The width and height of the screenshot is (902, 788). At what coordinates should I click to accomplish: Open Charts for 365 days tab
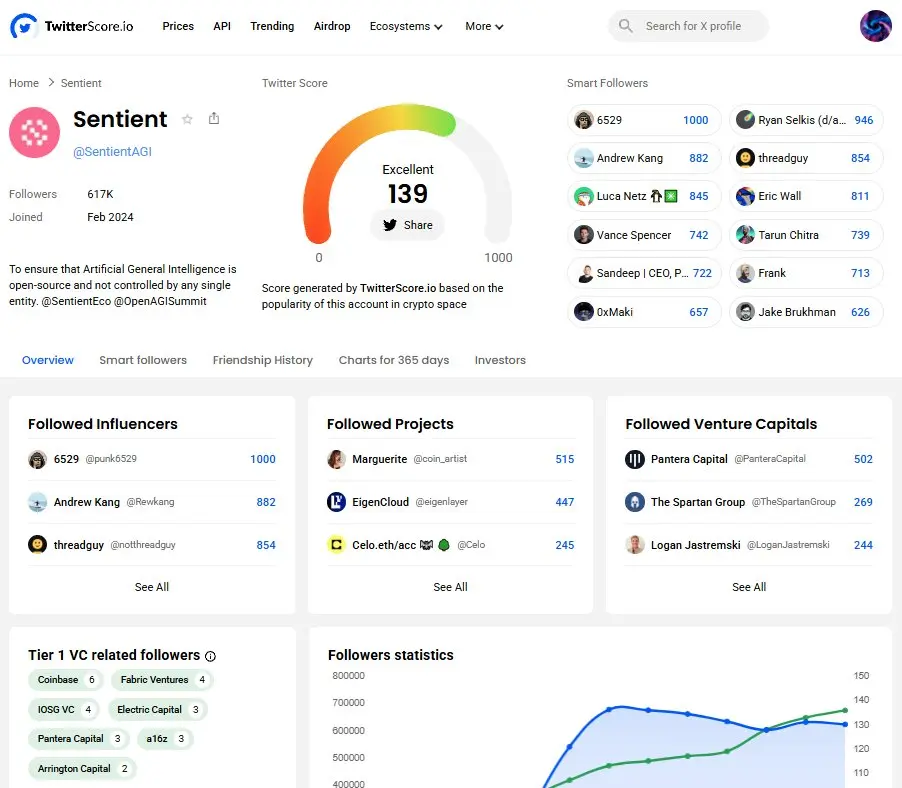click(394, 360)
